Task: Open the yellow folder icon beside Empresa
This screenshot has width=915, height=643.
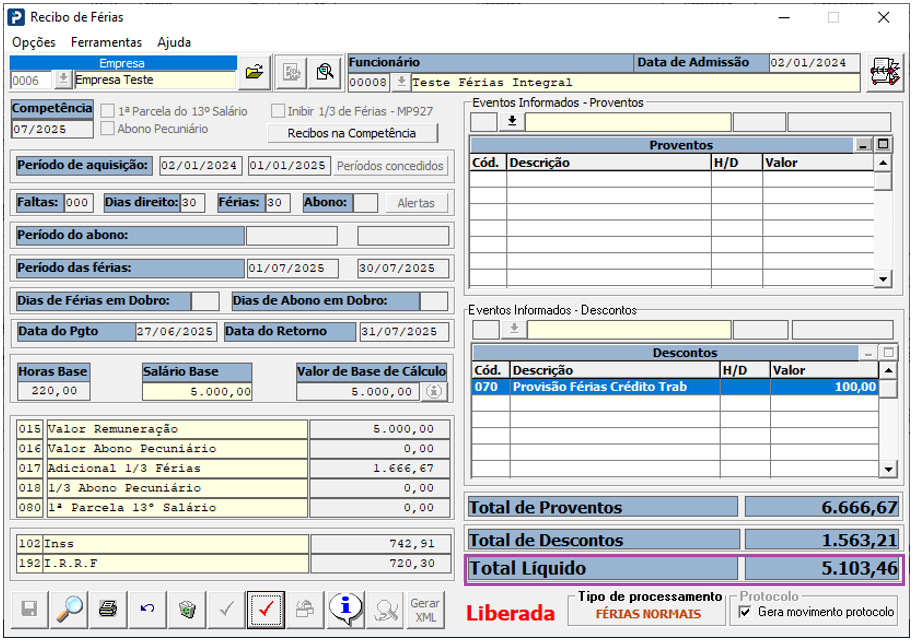Action: pyautogui.click(x=254, y=72)
